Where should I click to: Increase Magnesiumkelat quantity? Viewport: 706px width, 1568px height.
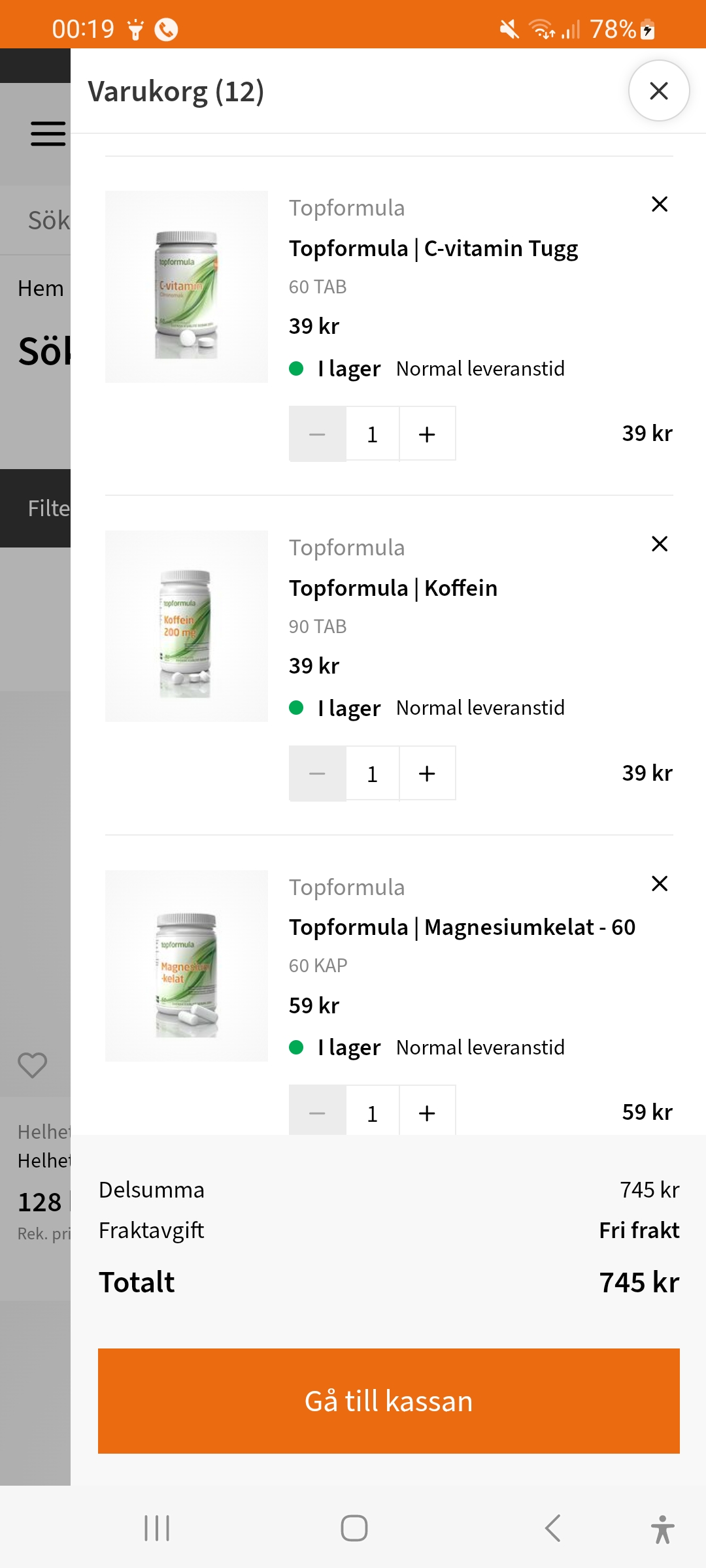point(427,1112)
